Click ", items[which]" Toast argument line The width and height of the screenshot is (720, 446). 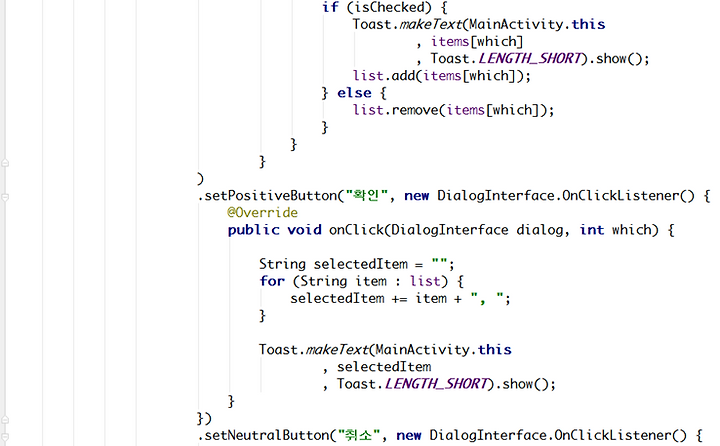pyautogui.click(x=469, y=42)
